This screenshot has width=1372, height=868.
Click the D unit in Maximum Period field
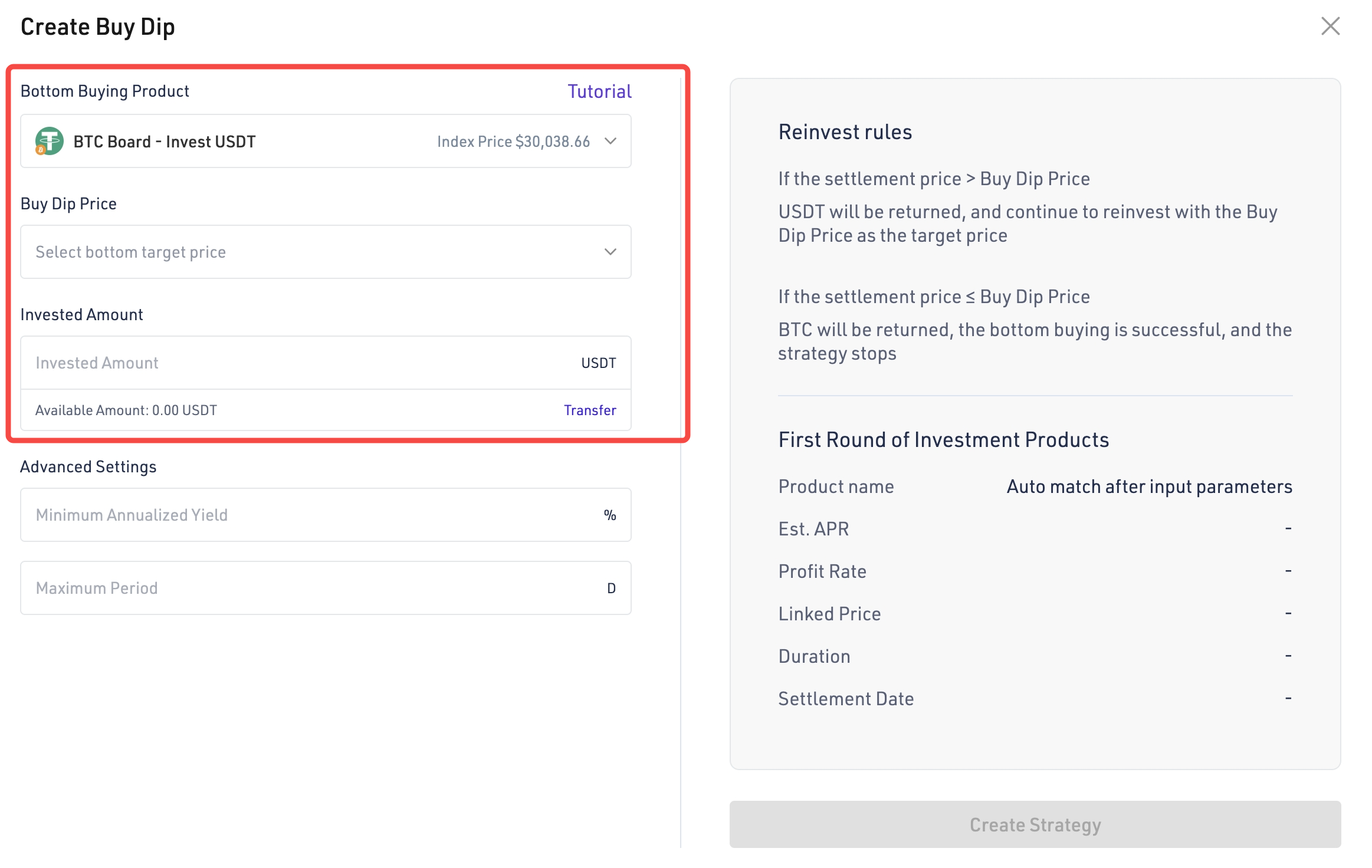coord(612,588)
